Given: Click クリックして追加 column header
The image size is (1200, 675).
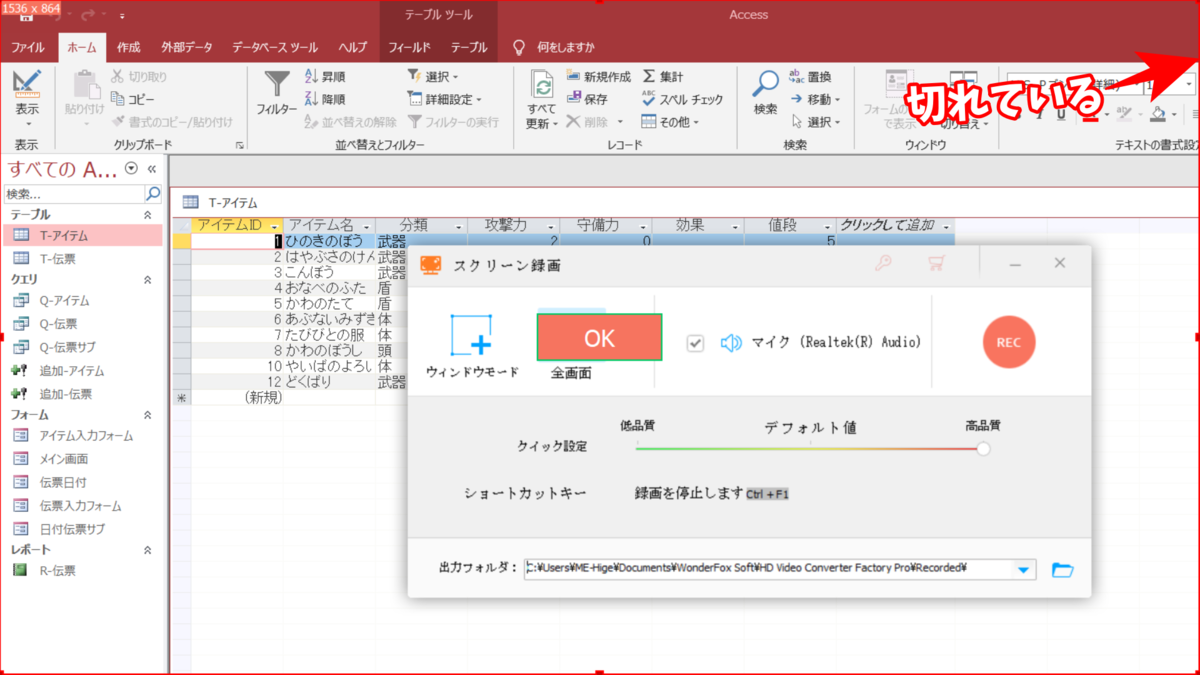Looking at the screenshot, I should point(887,226).
